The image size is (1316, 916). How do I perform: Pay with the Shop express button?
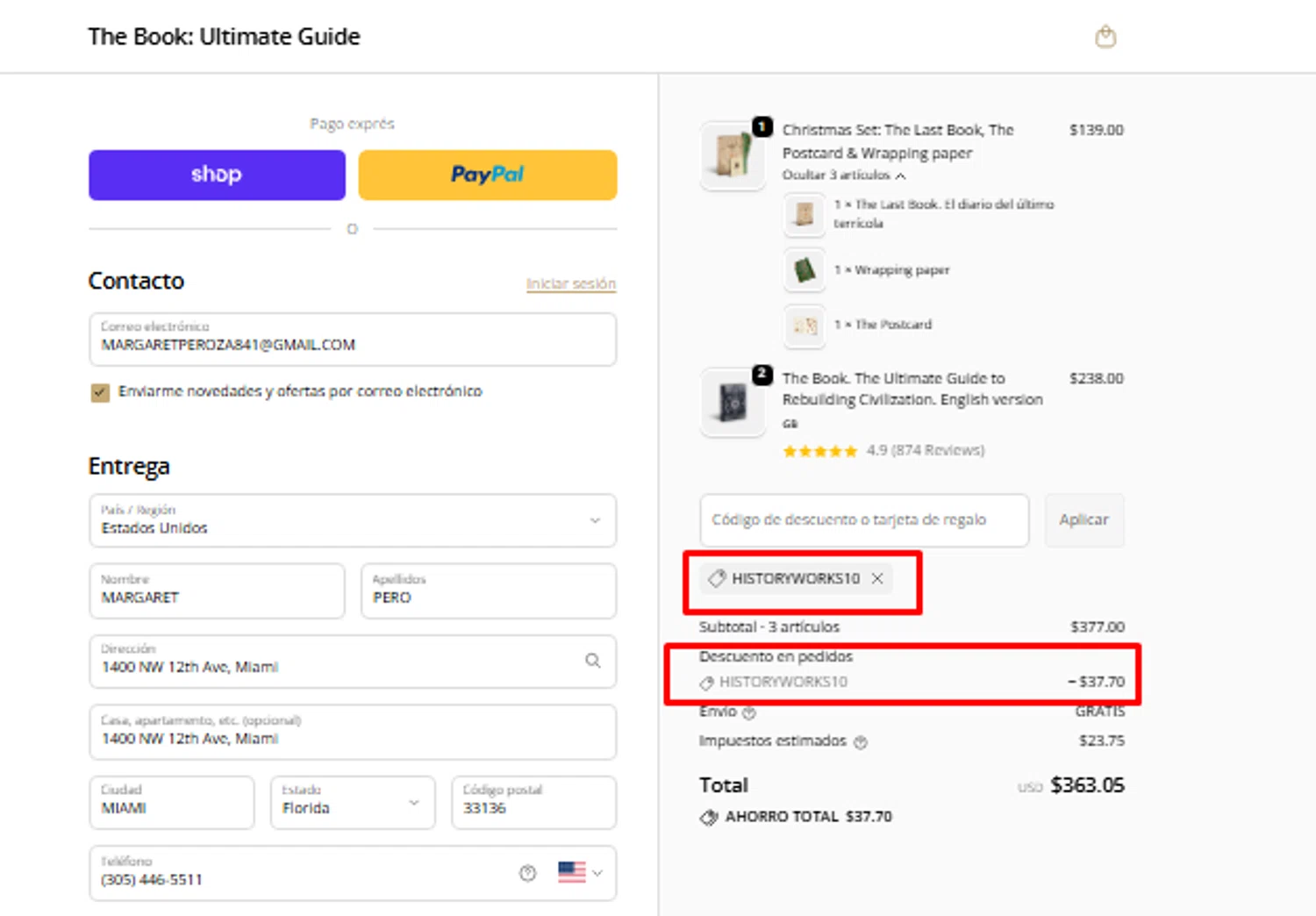[217, 175]
